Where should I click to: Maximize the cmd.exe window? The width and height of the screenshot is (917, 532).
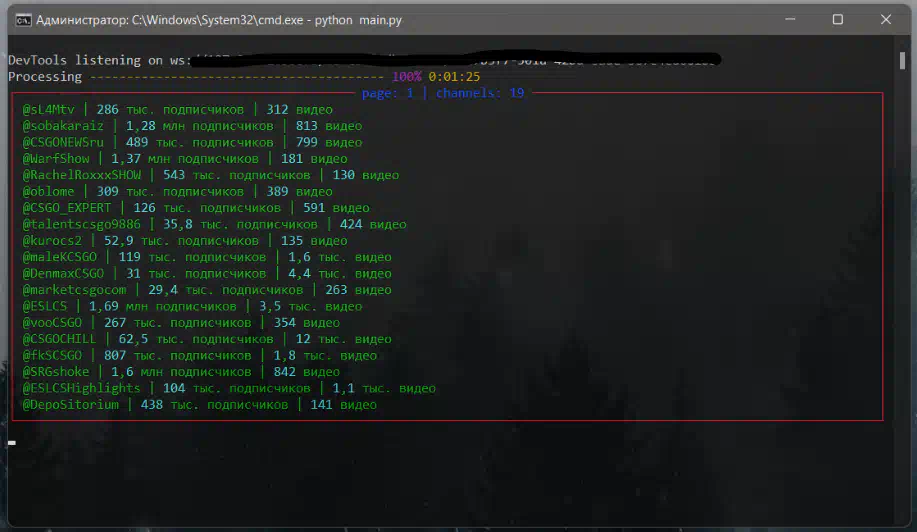click(837, 19)
